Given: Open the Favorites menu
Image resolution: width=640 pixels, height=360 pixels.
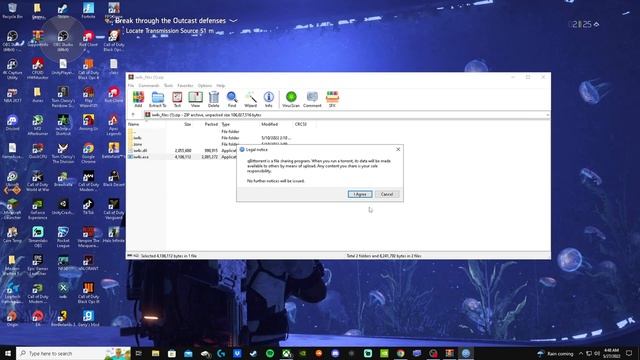Looking at the screenshot, I should pyautogui.click(x=185, y=86).
